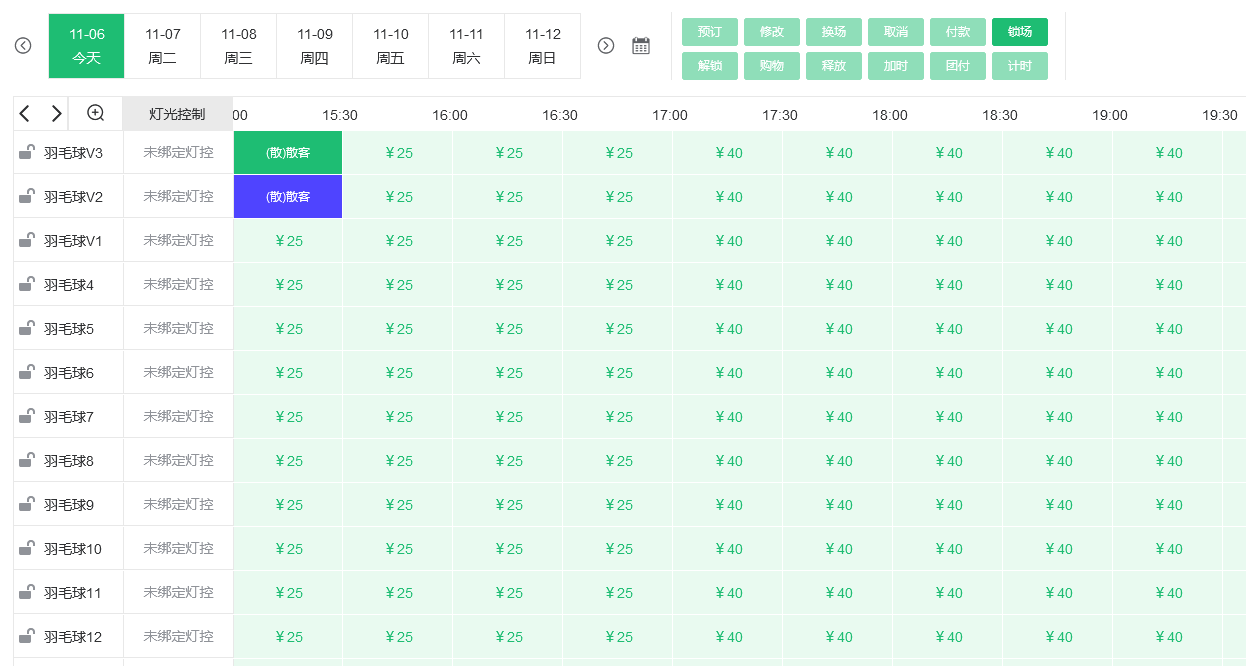
Task: Click the zoom-in magnifier icon
Action: click(x=96, y=113)
